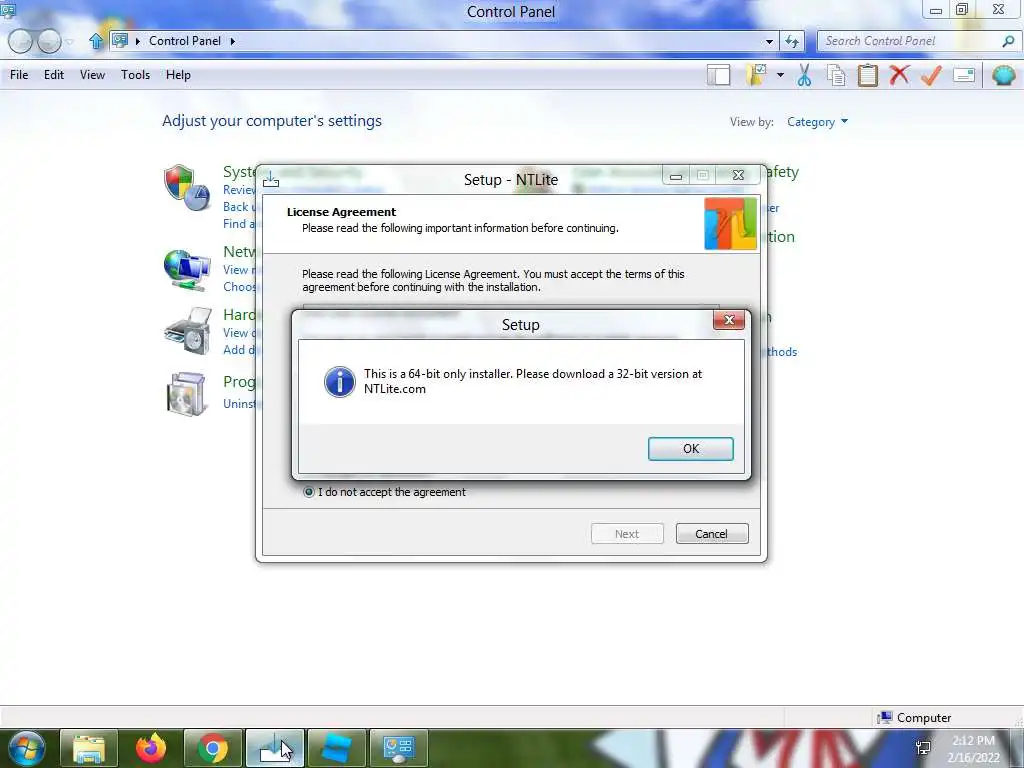Open the address bar history dropdown

pos(769,41)
